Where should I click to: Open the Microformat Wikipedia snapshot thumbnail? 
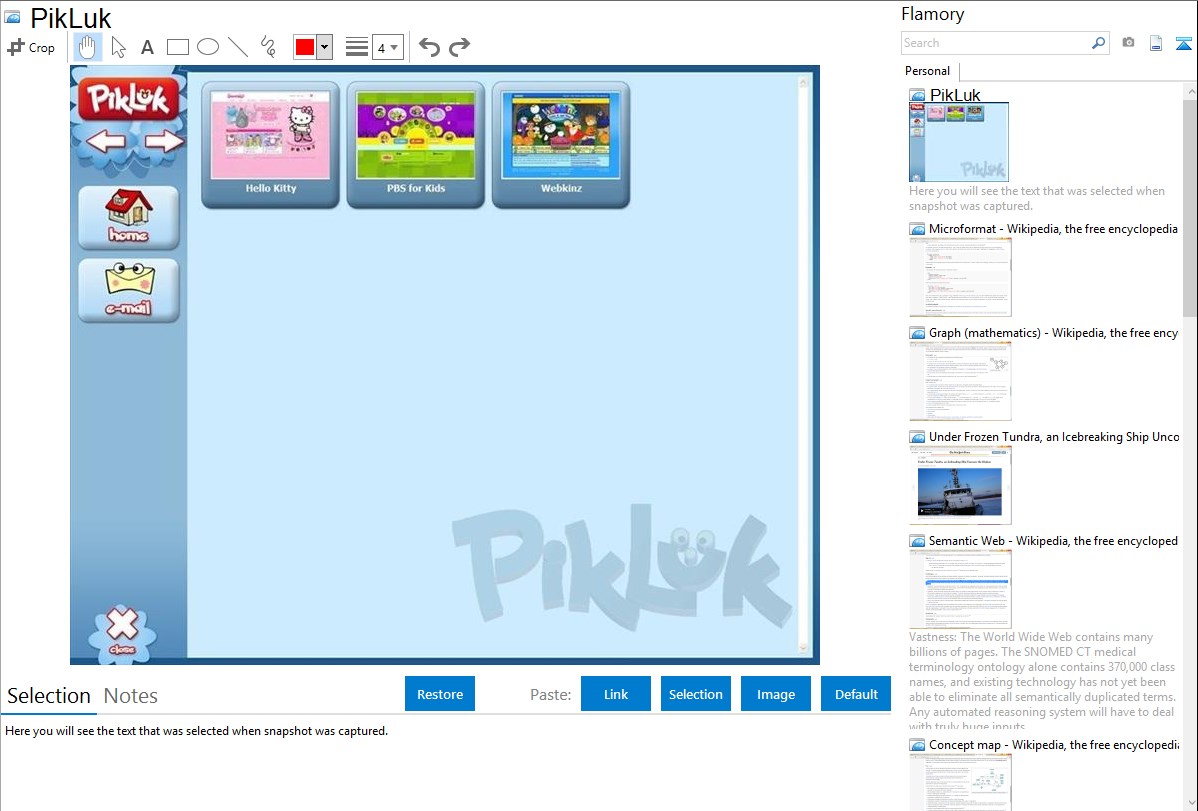pyautogui.click(x=960, y=277)
